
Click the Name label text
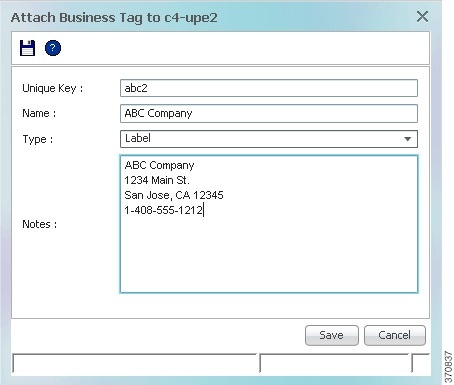tap(39, 113)
